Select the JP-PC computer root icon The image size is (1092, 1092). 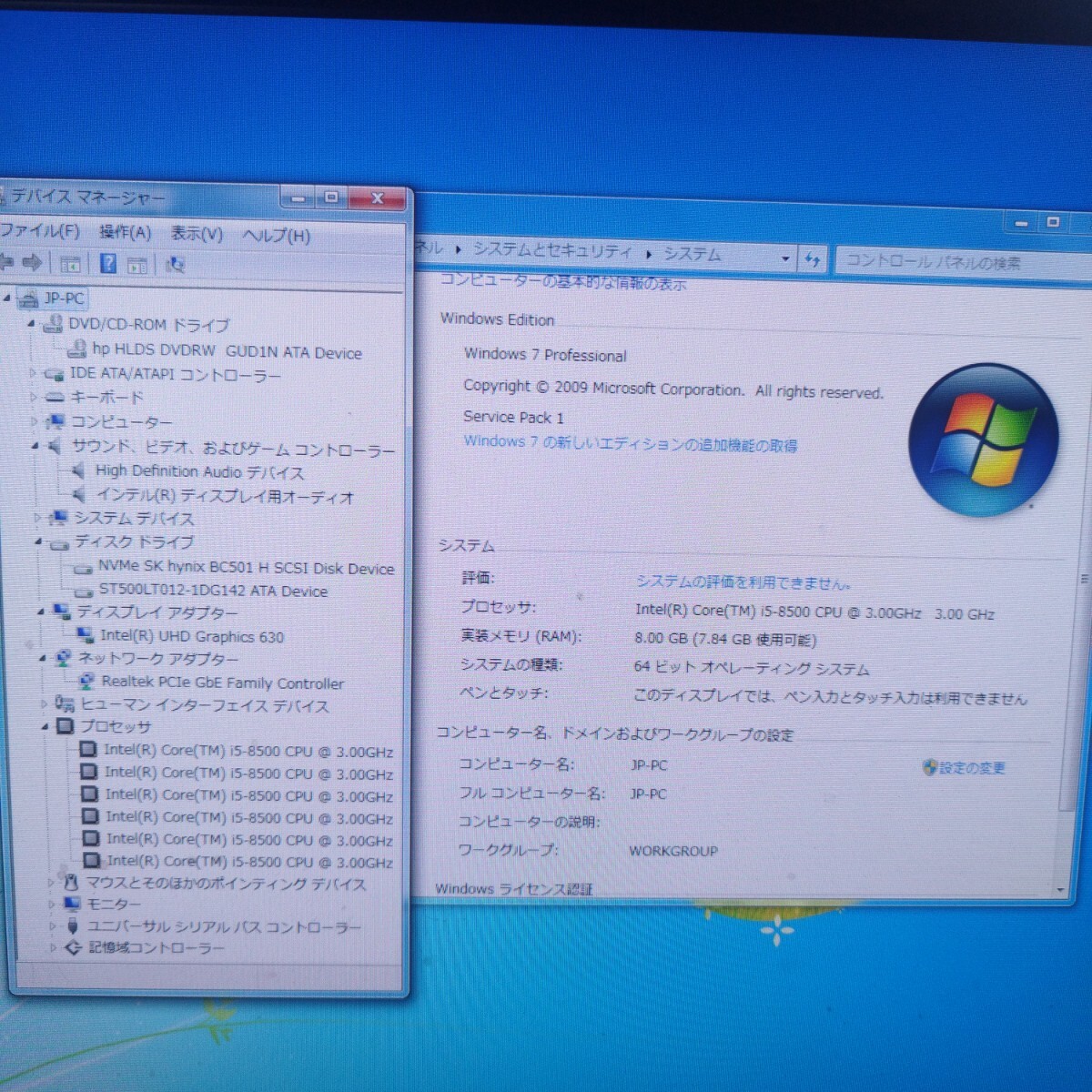coord(28,298)
